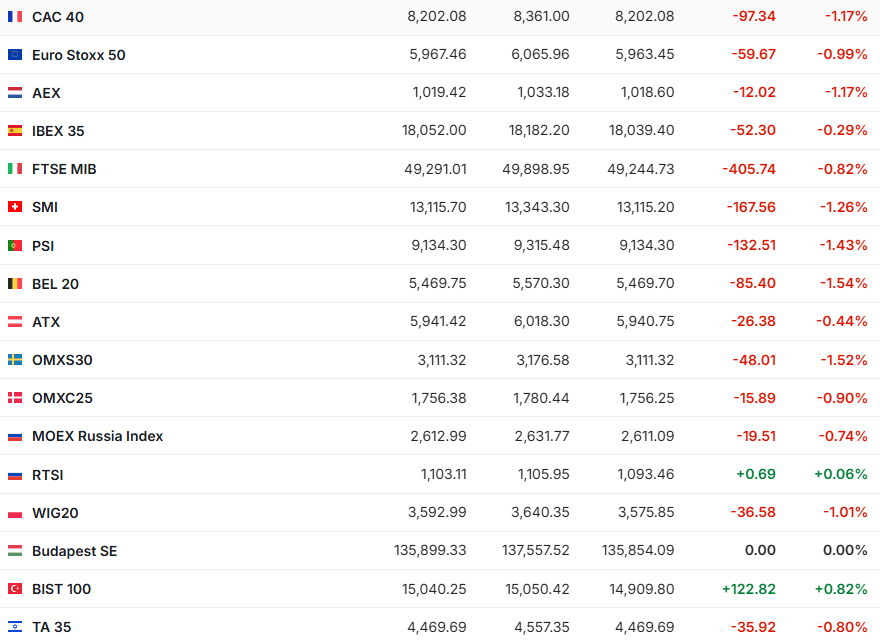Image resolution: width=880 pixels, height=643 pixels.
Task: Click the Russian flag beside RTSI
Action: point(15,475)
